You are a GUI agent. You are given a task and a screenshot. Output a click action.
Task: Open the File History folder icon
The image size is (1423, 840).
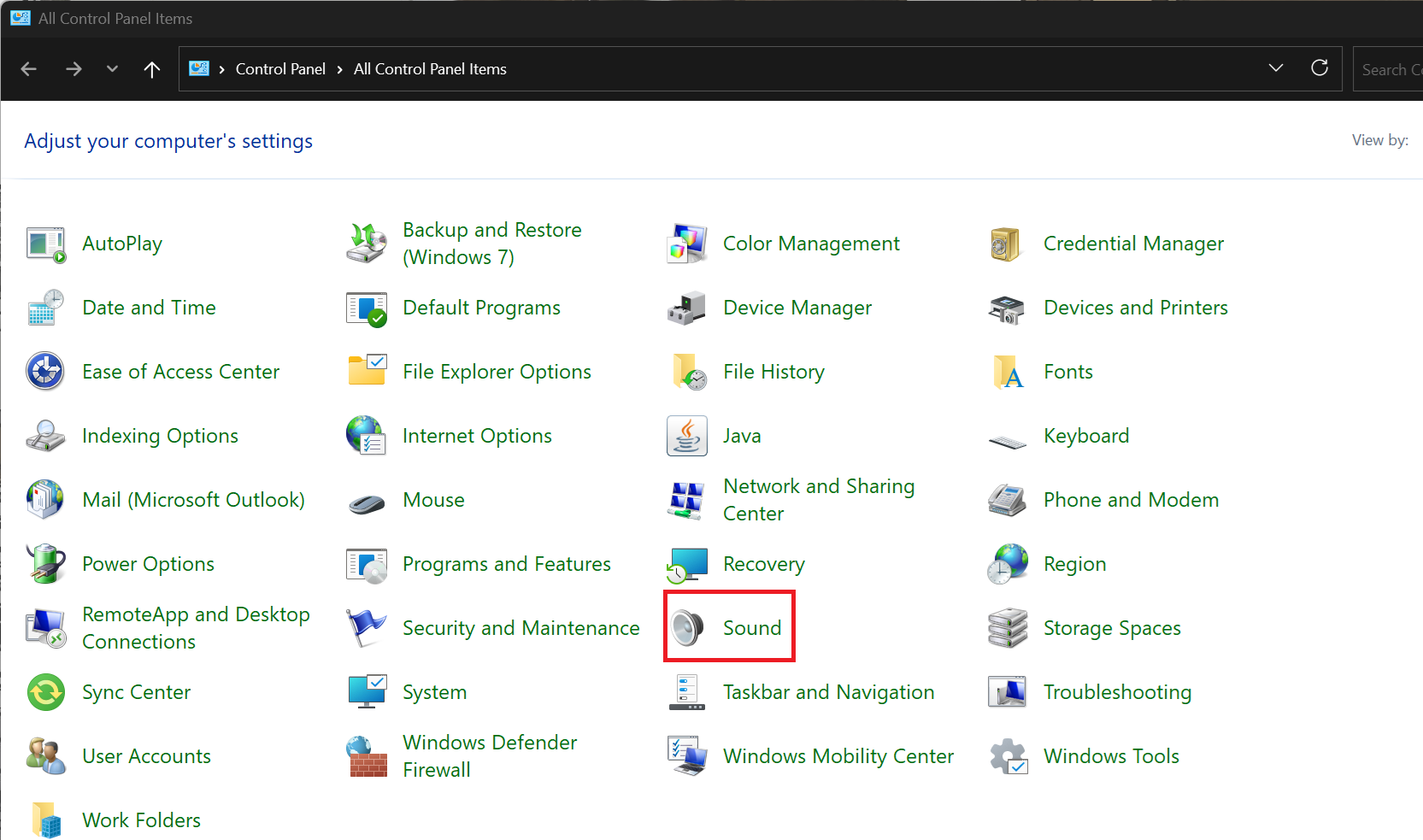click(x=689, y=372)
